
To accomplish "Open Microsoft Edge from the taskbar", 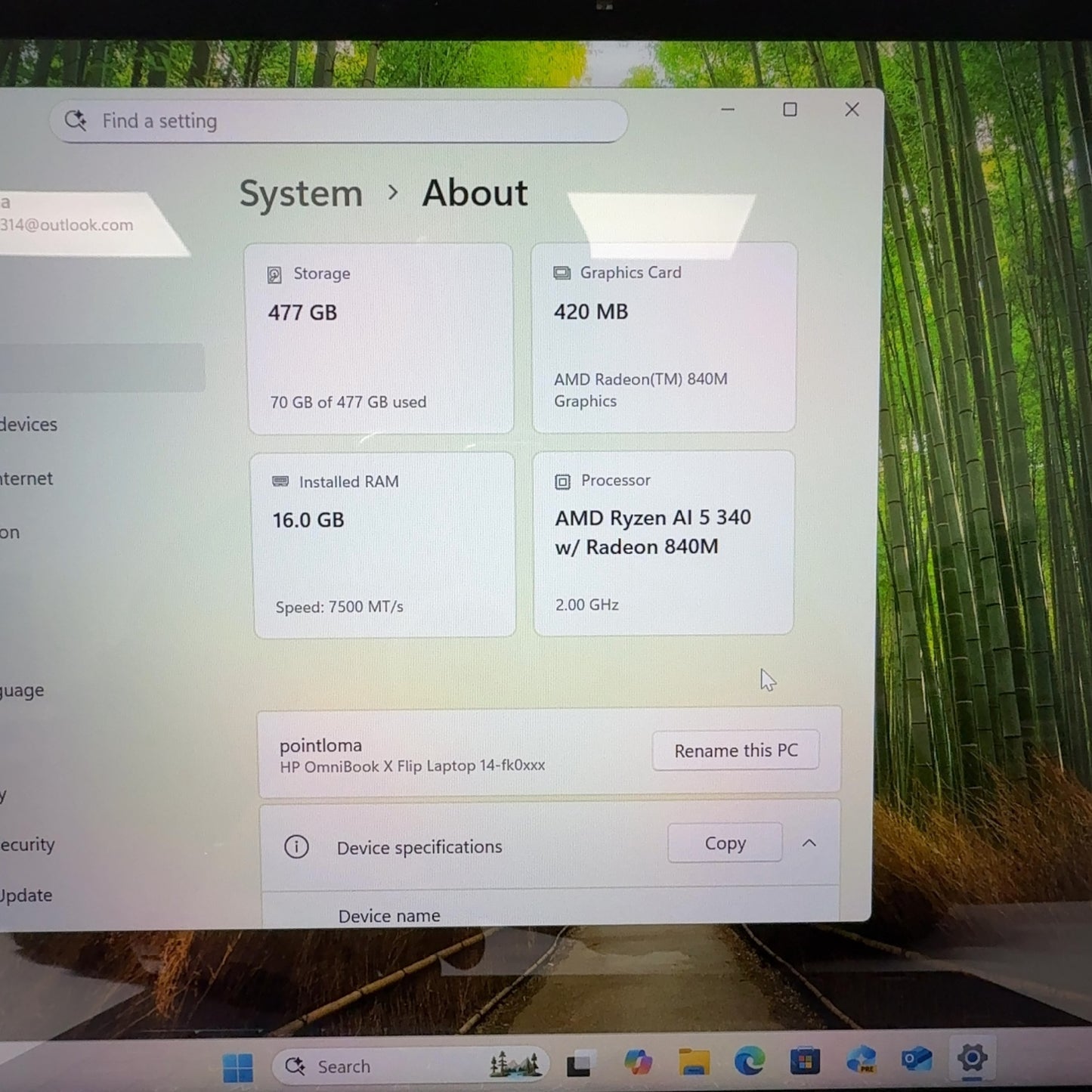I will coord(750,1061).
